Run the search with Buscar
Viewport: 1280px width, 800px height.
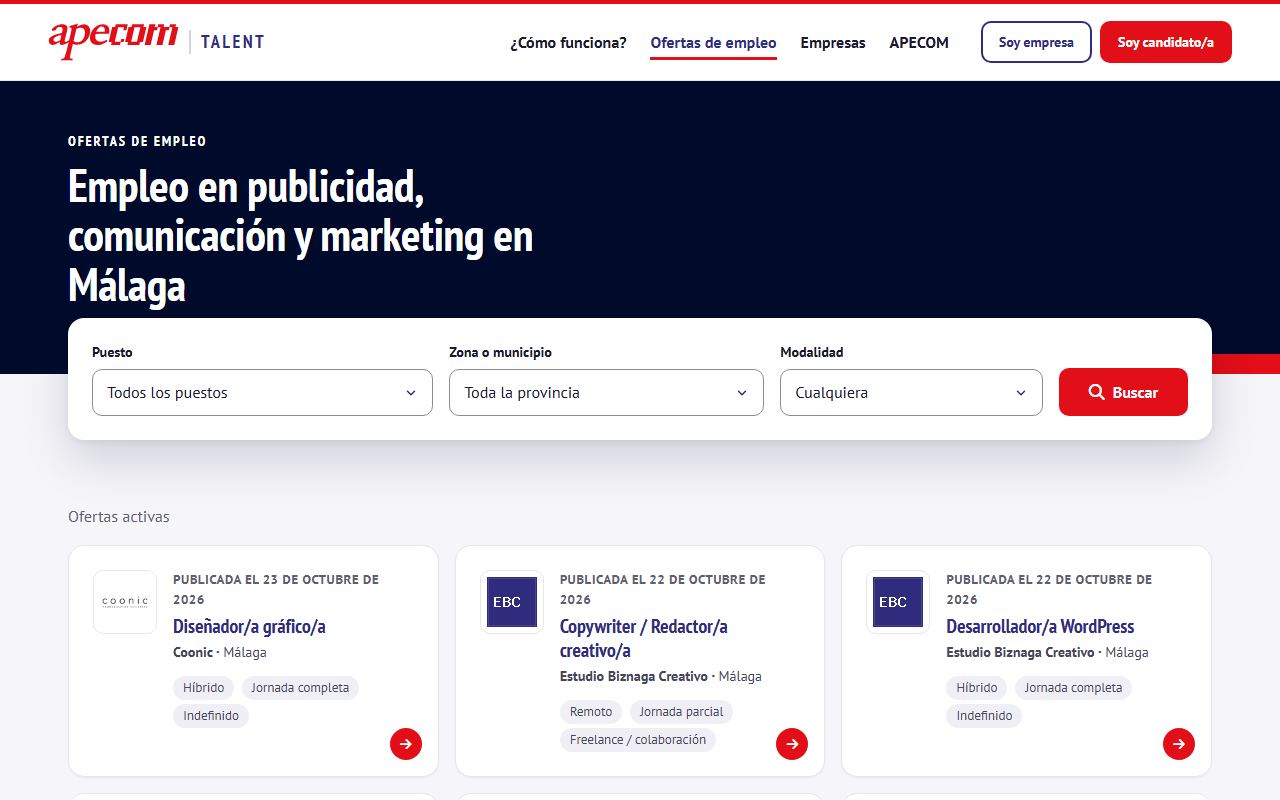tap(1123, 392)
